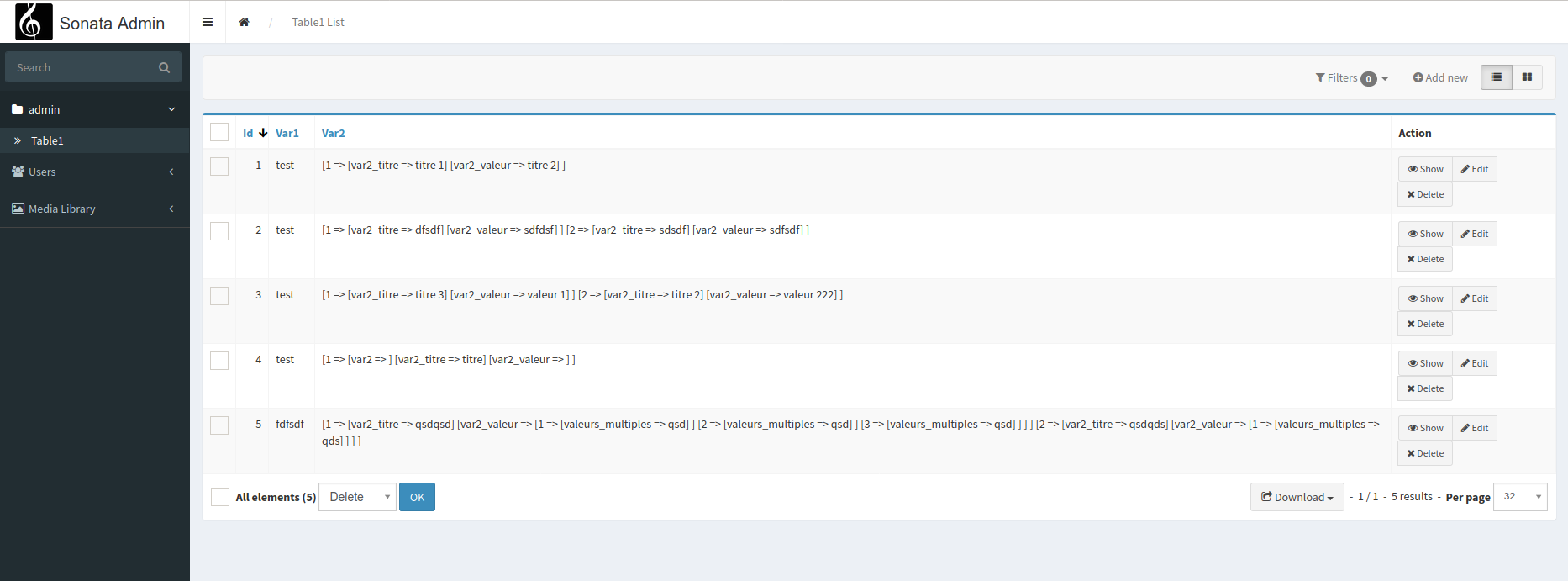1568x581 pixels.
Task: Click the Sonata Admin treble clef logo
Action: coord(34,22)
